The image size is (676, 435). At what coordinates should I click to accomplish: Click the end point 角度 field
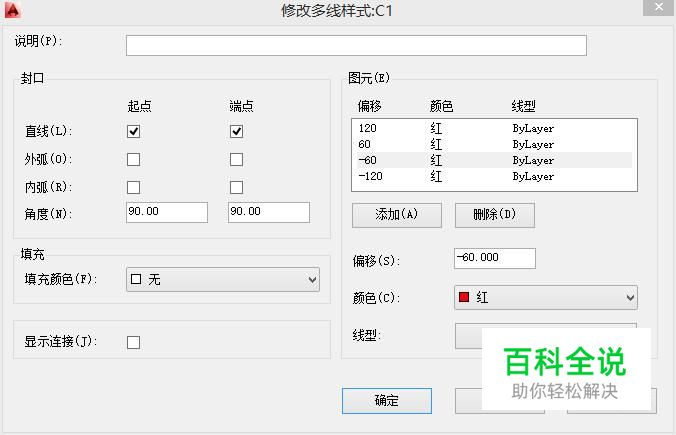tap(269, 212)
